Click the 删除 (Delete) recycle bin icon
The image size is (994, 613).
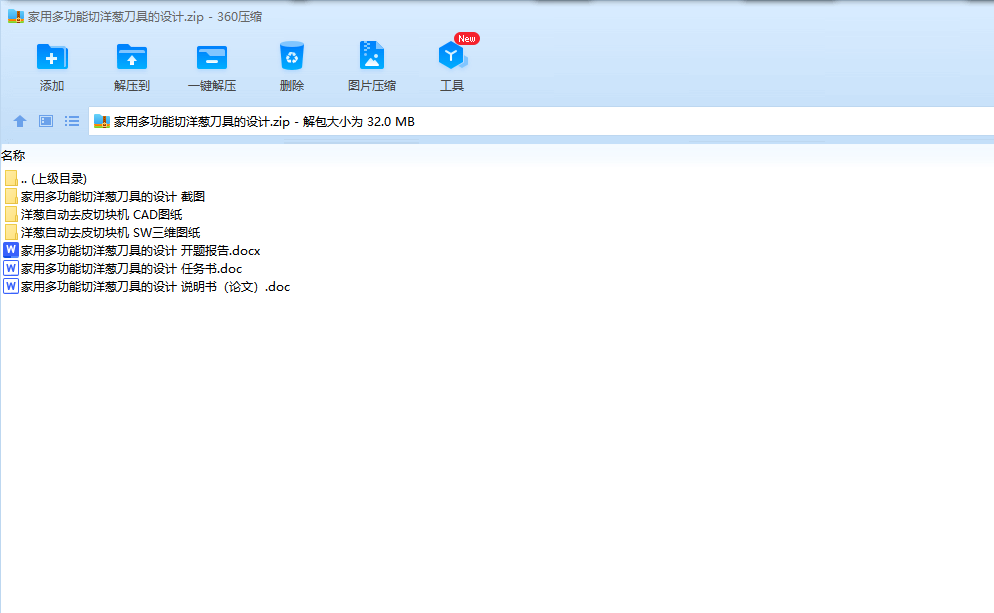(x=292, y=56)
